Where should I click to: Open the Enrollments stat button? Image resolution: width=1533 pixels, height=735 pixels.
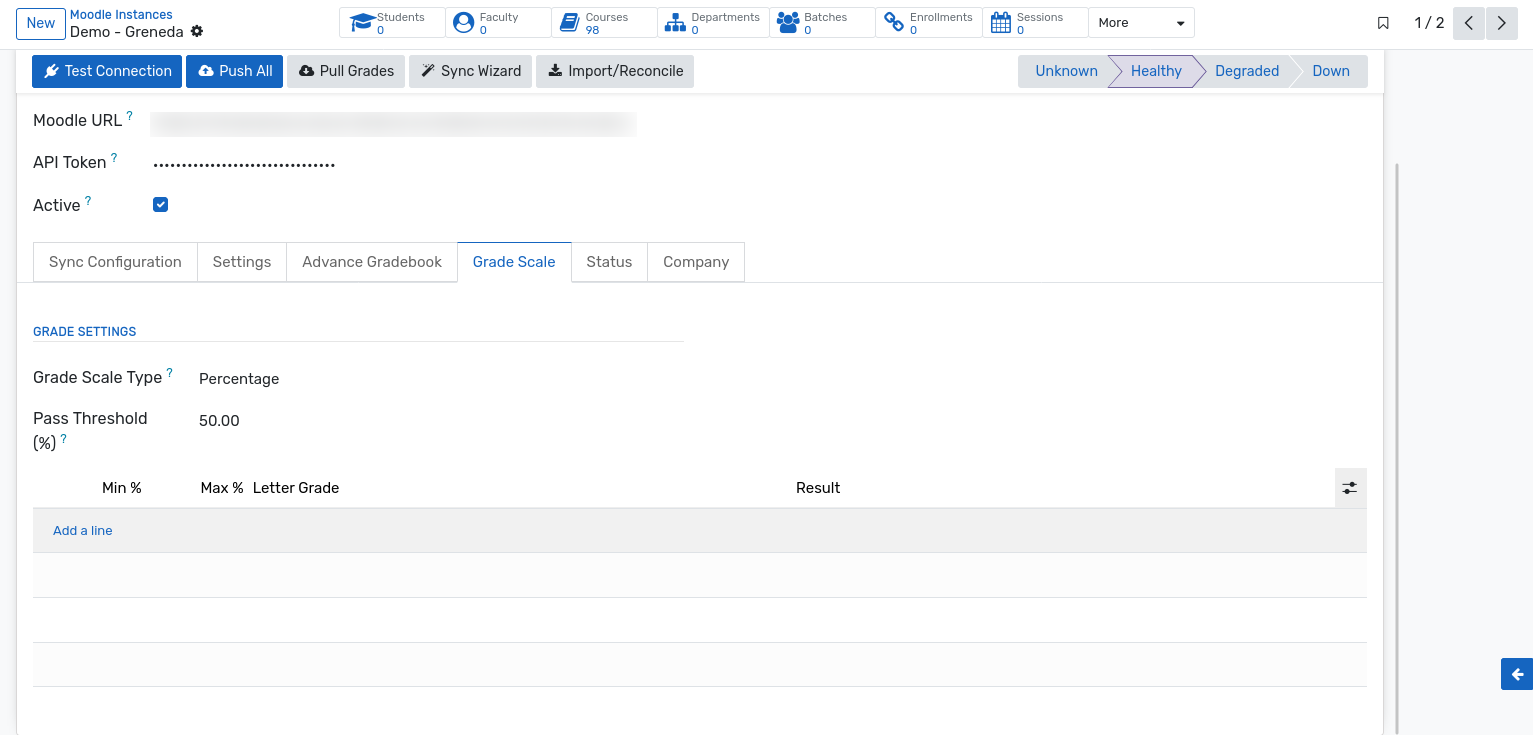tap(928, 23)
